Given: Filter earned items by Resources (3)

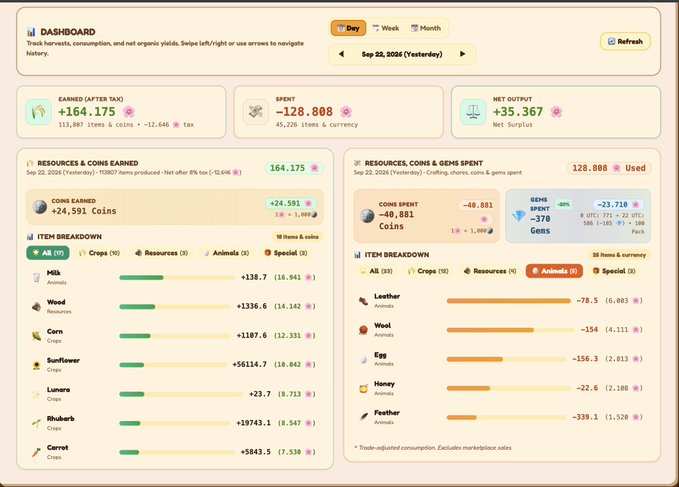Looking at the screenshot, I should point(161,253).
